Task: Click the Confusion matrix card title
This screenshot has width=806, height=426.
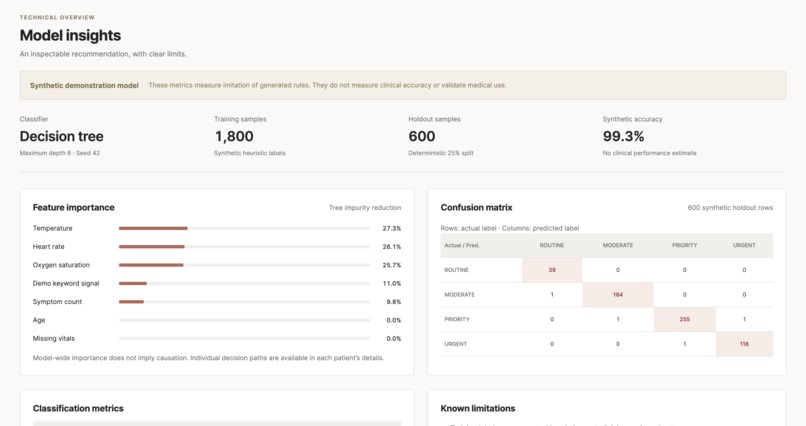Action: (477, 208)
